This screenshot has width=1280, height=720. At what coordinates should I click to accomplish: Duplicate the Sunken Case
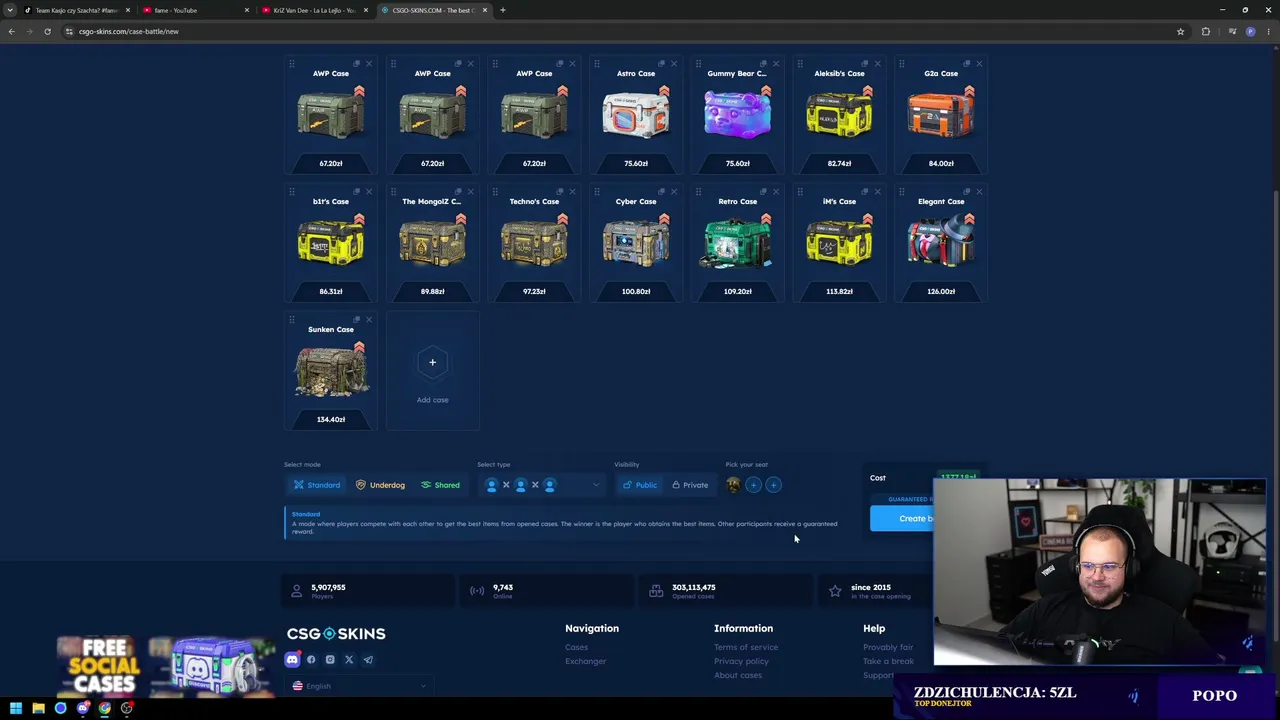click(x=356, y=320)
